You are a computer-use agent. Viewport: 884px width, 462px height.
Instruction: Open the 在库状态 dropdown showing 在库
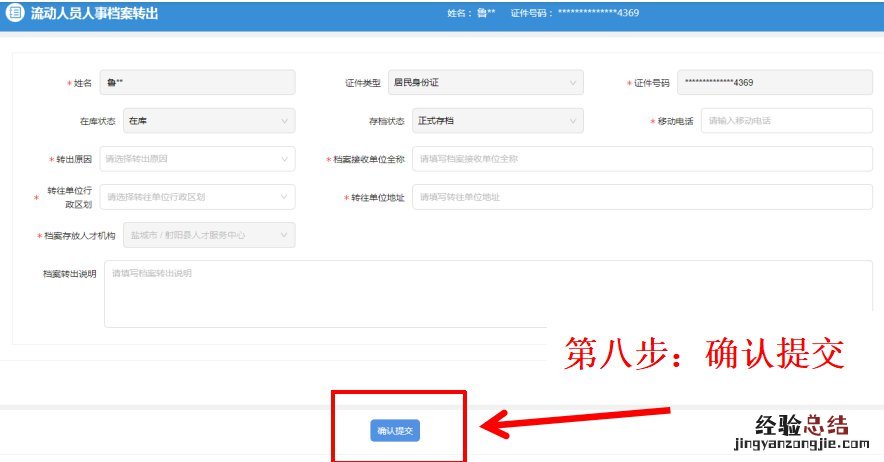click(x=209, y=121)
